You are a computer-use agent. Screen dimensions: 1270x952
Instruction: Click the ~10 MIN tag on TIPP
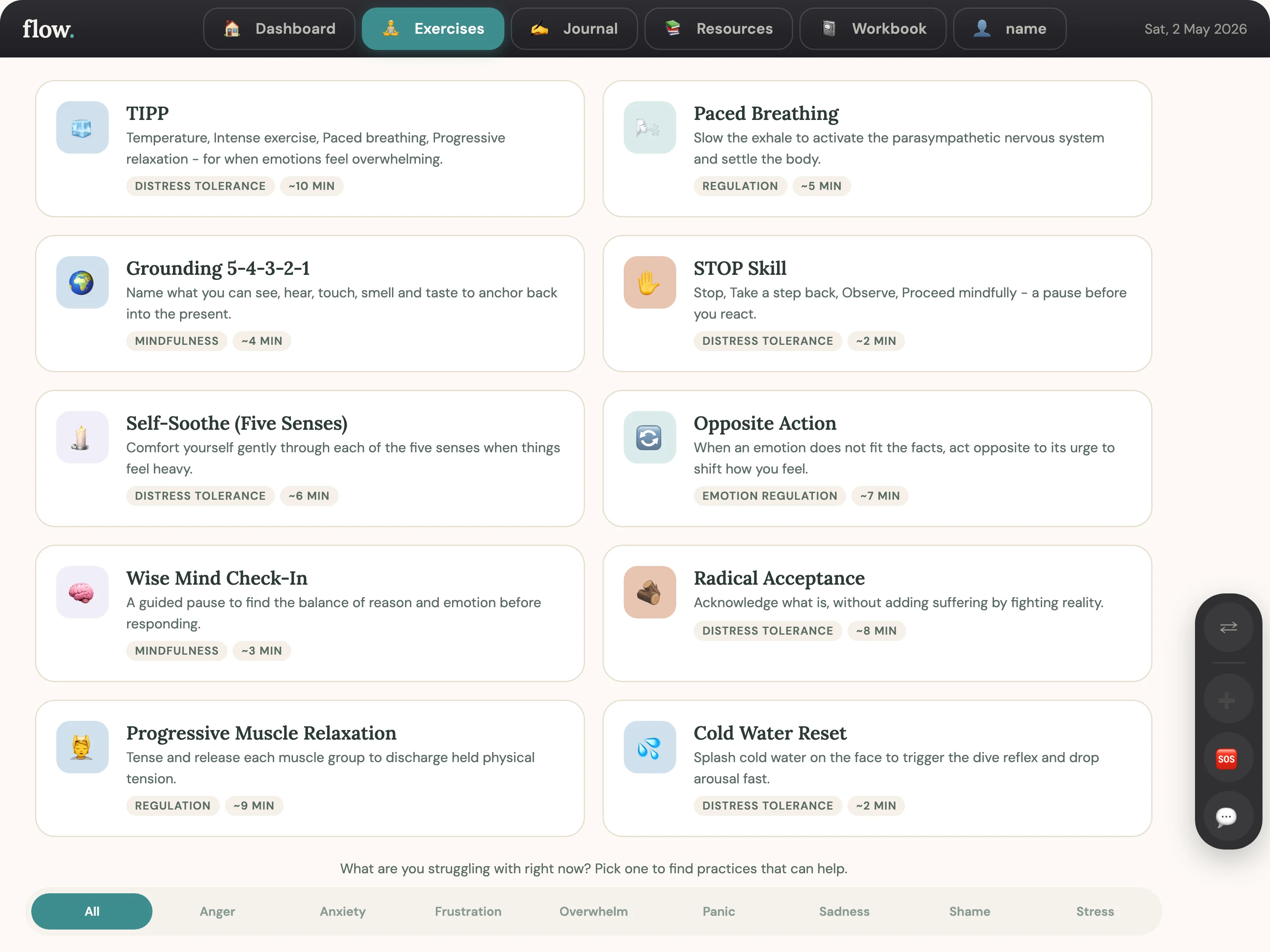pyautogui.click(x=311, y=186)
